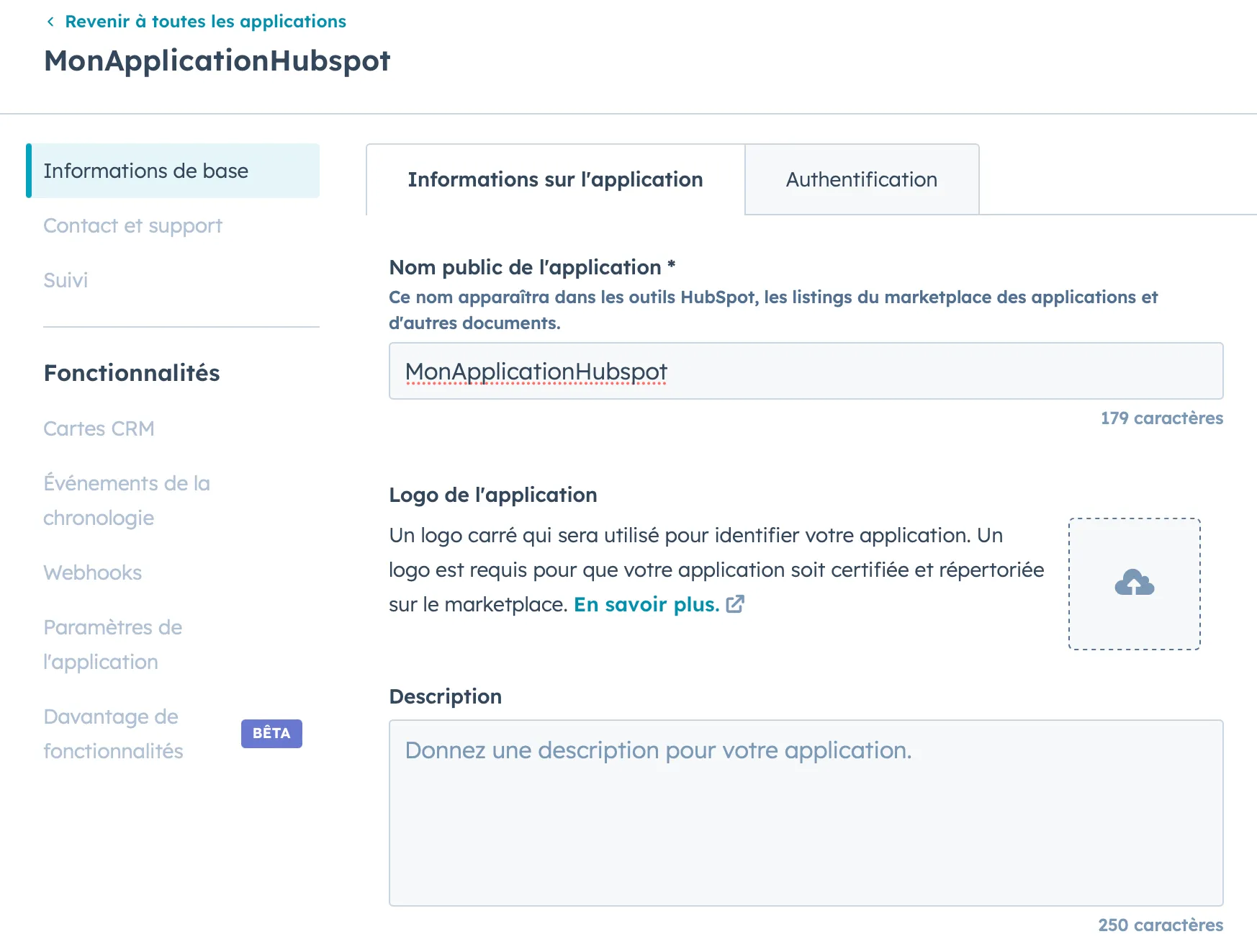
Task: Click the cloud upload logo icon
Action: 1134,583
